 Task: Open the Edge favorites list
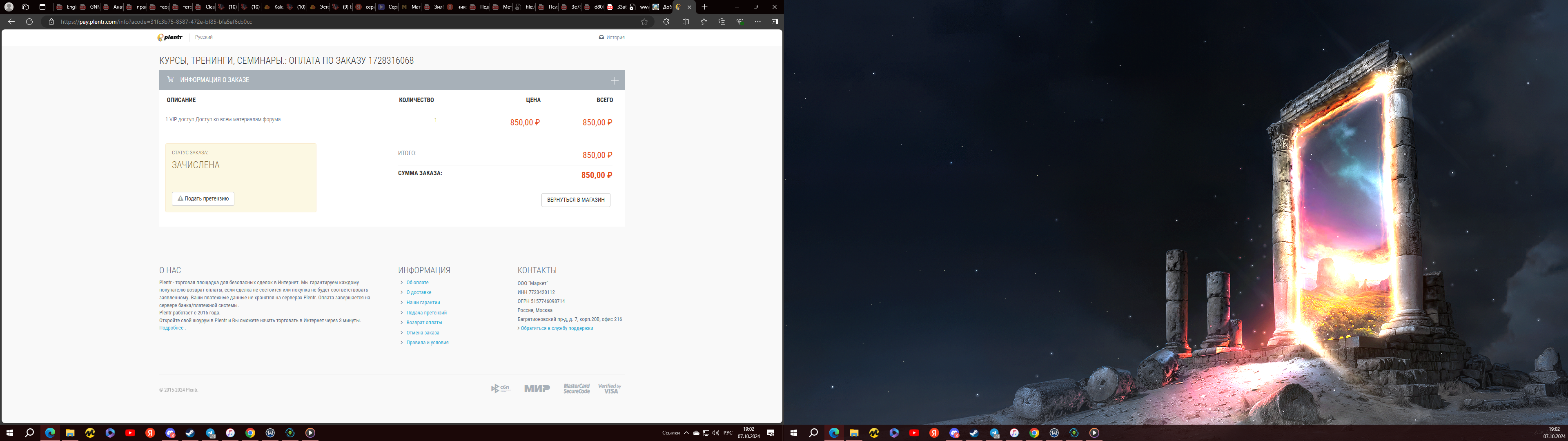pos(704,22)
